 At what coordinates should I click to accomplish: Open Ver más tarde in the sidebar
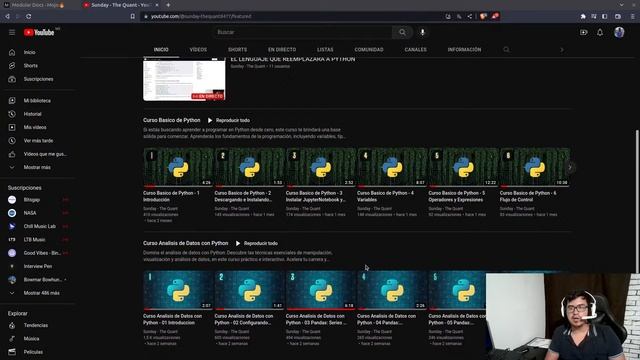pos(39,141)
